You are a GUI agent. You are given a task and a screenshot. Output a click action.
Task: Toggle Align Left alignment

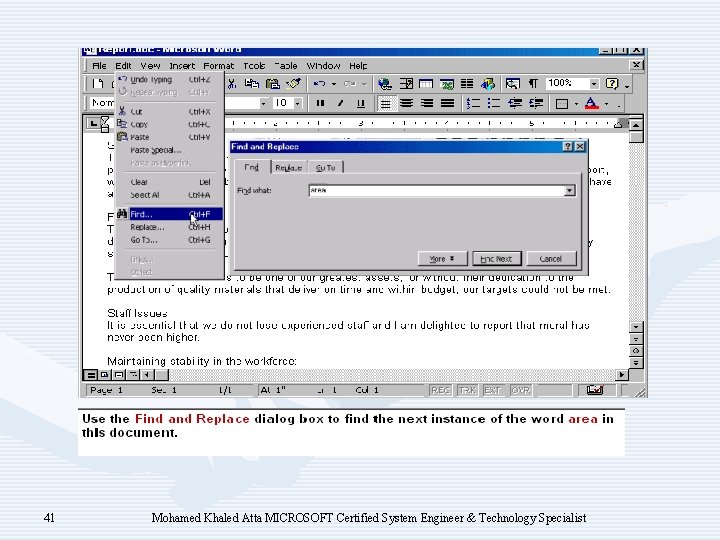coord(385,104)
